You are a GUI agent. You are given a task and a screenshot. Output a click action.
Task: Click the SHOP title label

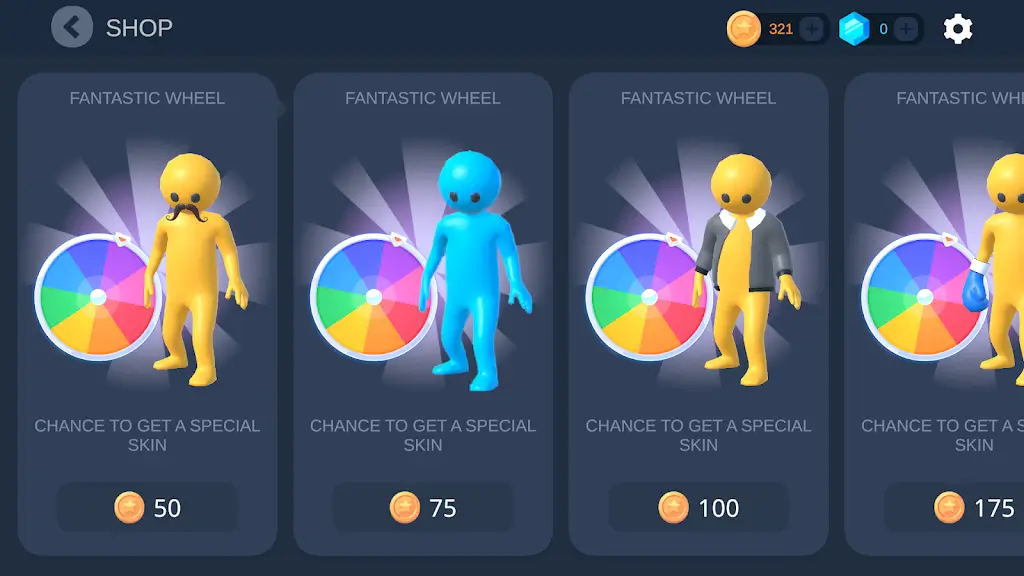coord(139,28)
